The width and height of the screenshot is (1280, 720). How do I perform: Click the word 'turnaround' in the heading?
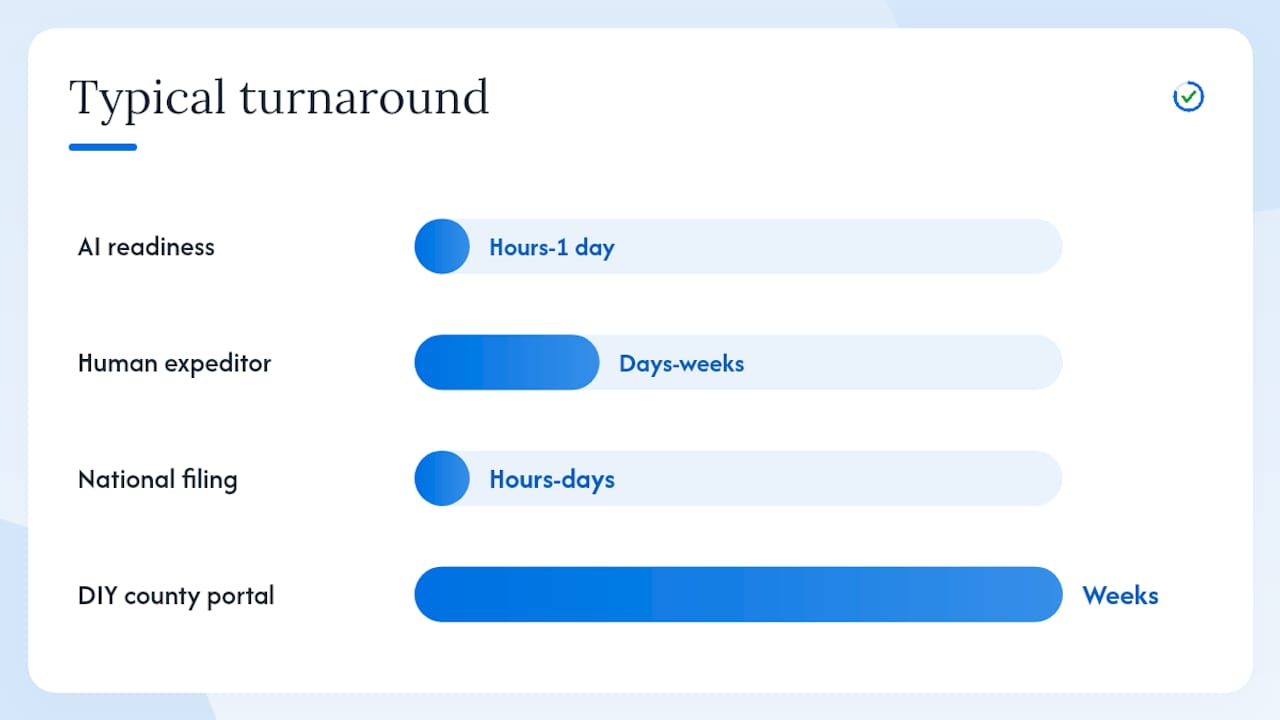click(365, 98)
